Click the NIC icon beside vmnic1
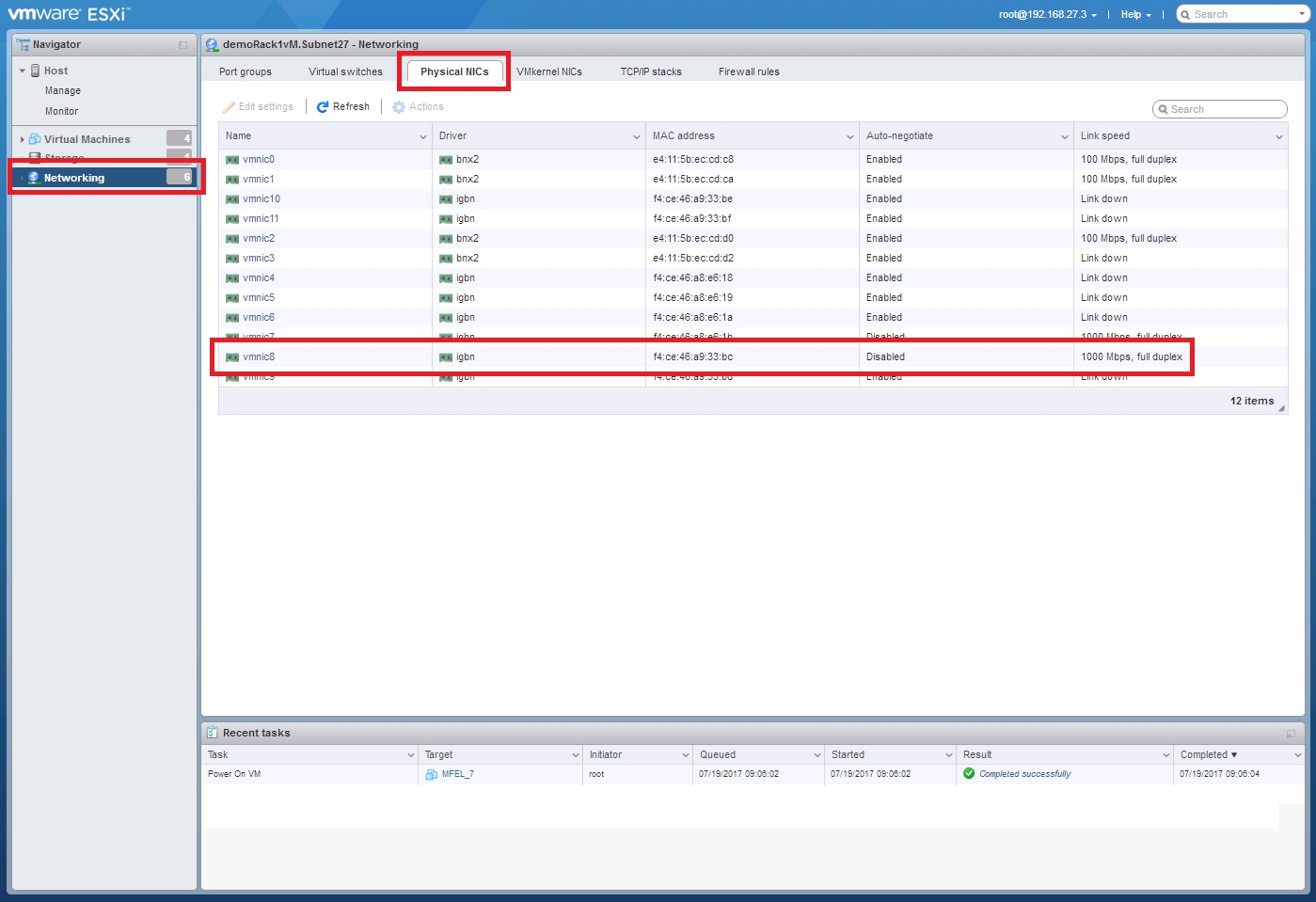This screenshot has width=1316, height=902. click(232, 180)
